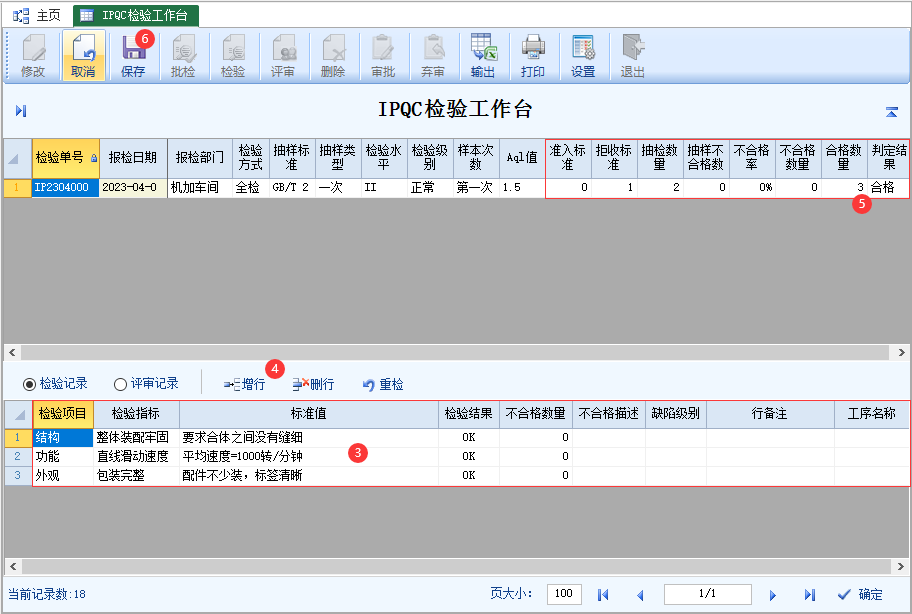Click the OK result in the 外观 row
This screenshot has height=614, width=912.
point(469,476)
